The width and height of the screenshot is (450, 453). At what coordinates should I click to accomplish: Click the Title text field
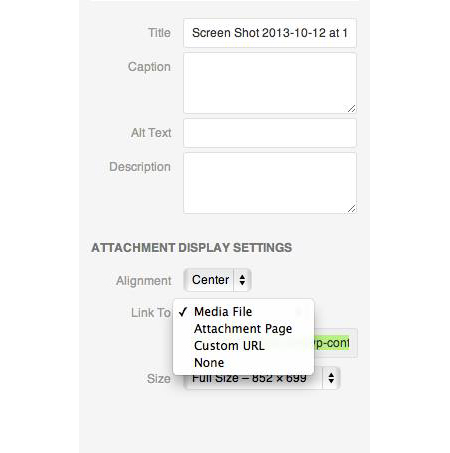(x=270, y=33)
